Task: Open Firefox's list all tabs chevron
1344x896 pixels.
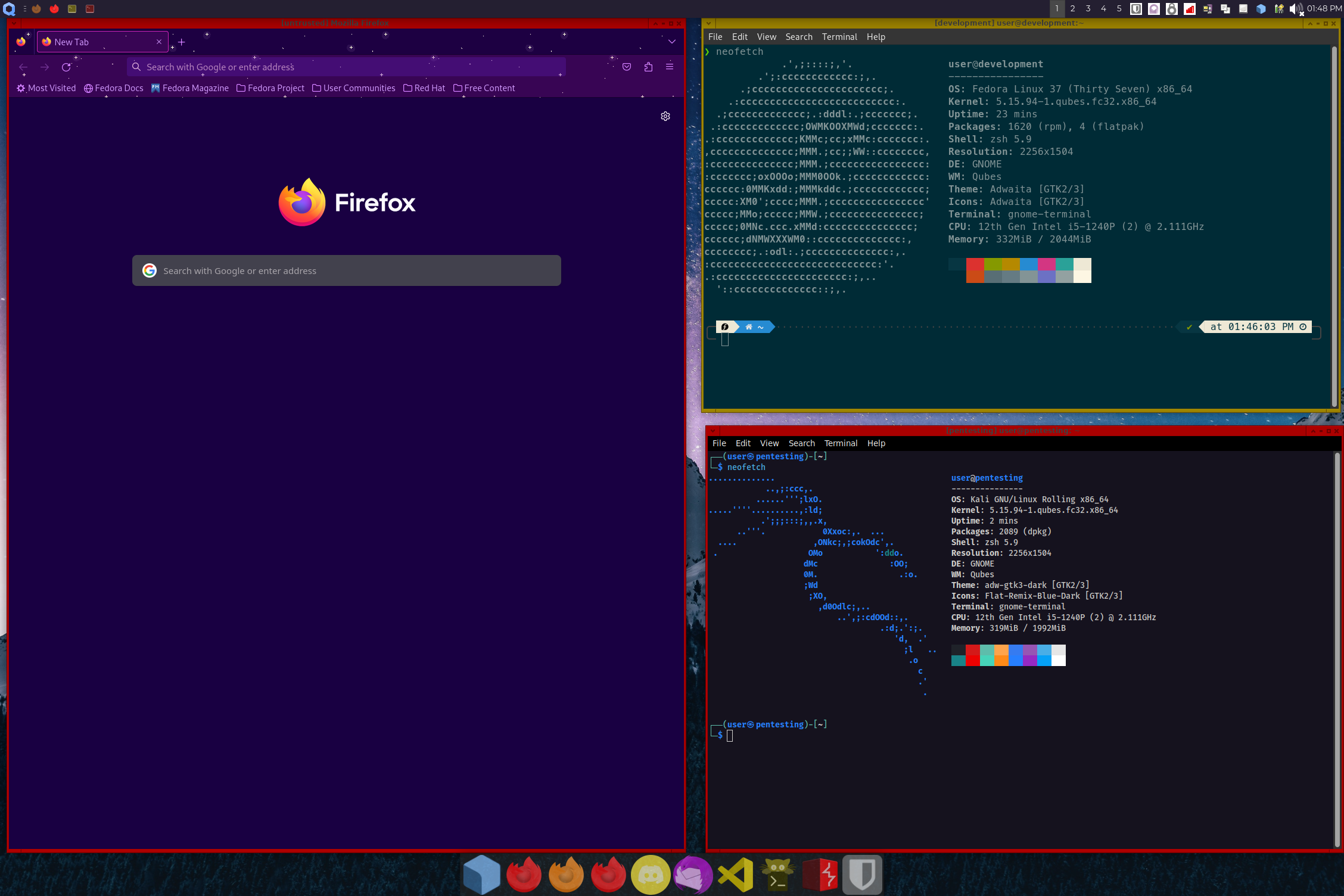Action: point(672,42)
